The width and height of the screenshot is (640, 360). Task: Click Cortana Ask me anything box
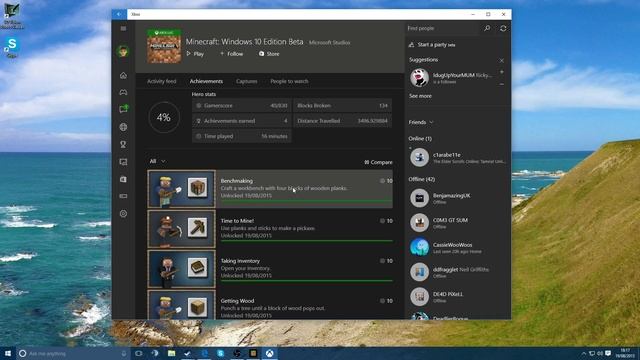pyautogui.click(x=73, y=353)
